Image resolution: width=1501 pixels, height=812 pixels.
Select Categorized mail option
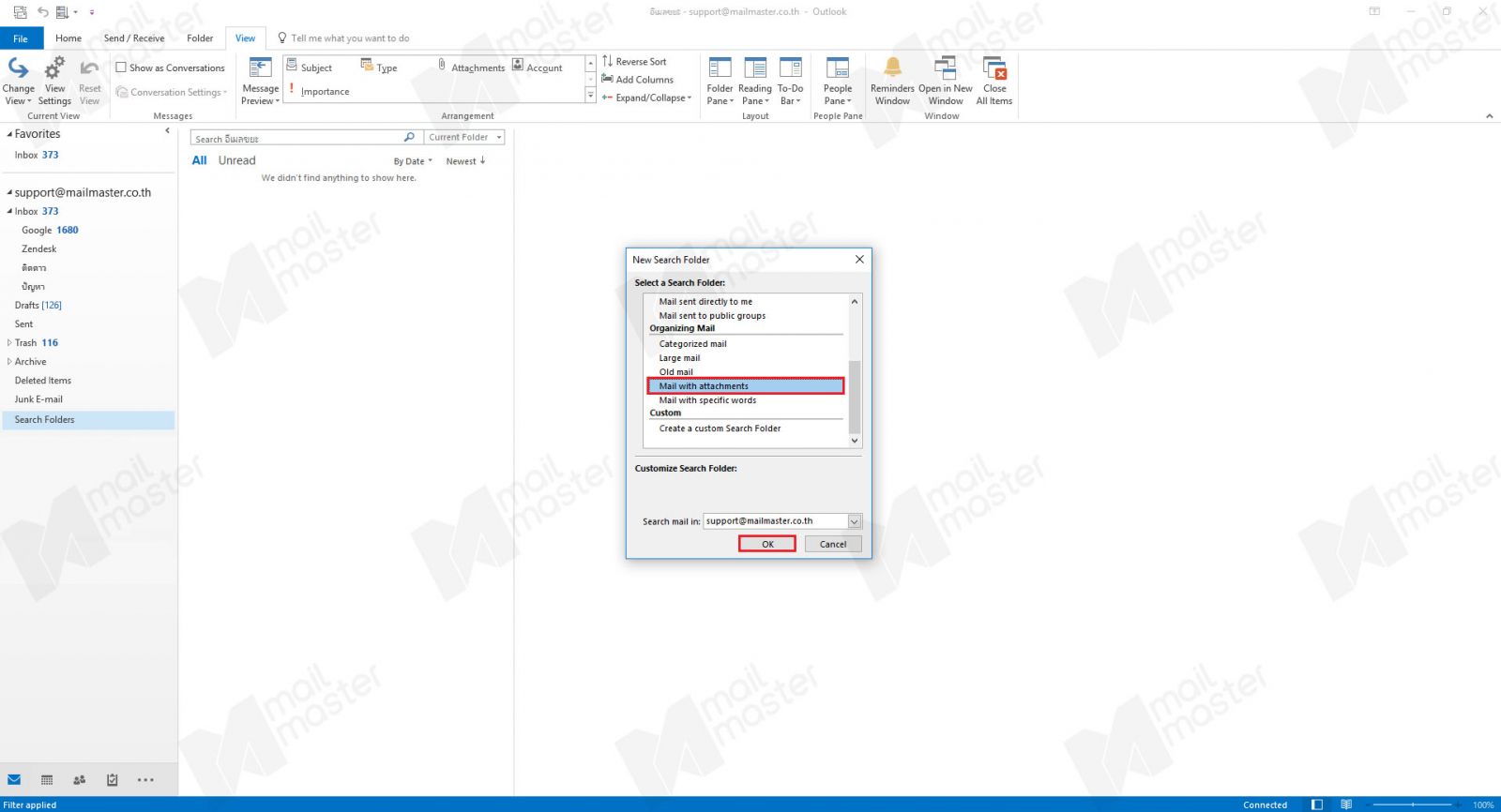point(692,344)
